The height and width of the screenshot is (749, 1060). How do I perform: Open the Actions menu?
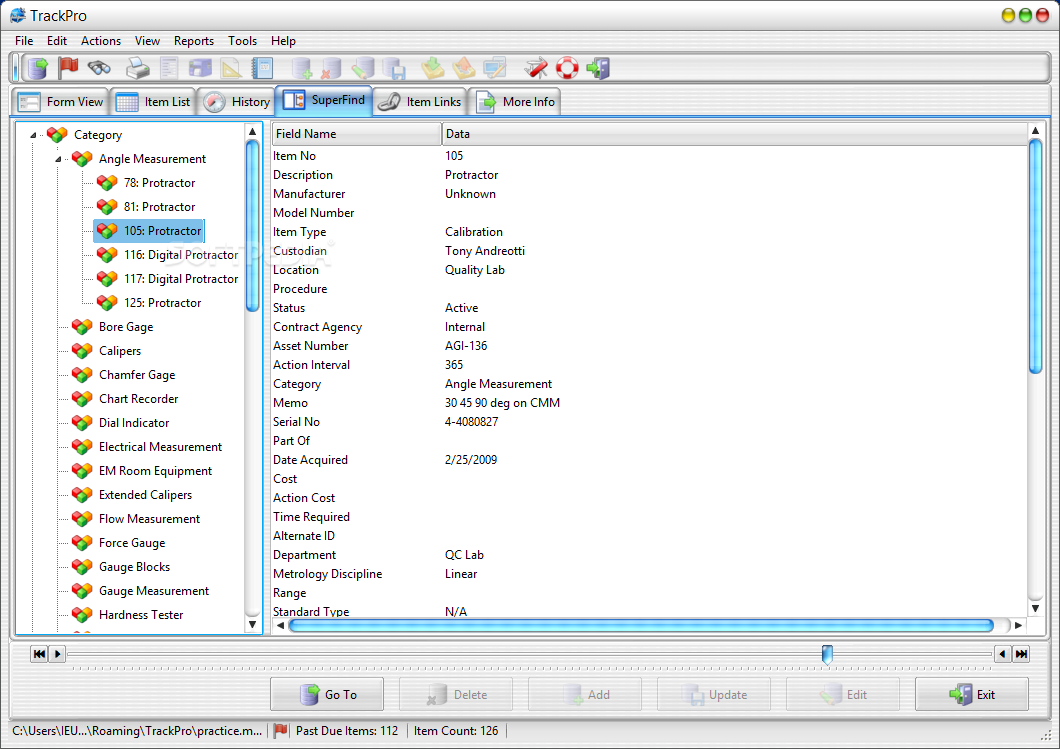101,41
